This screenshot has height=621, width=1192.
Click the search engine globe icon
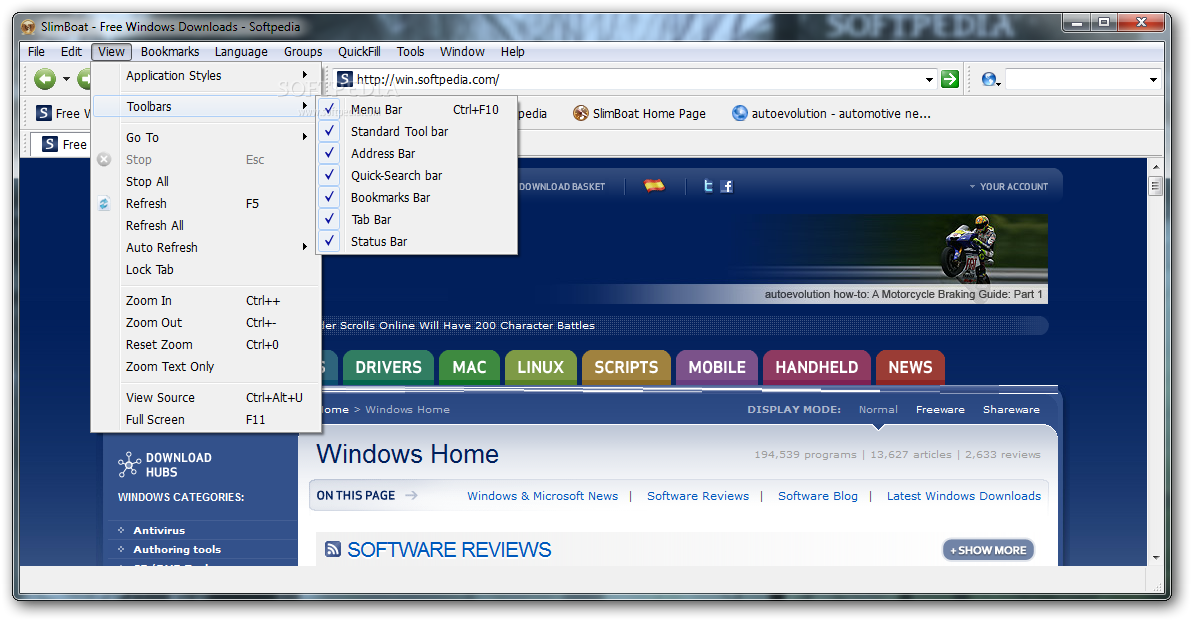988,79
